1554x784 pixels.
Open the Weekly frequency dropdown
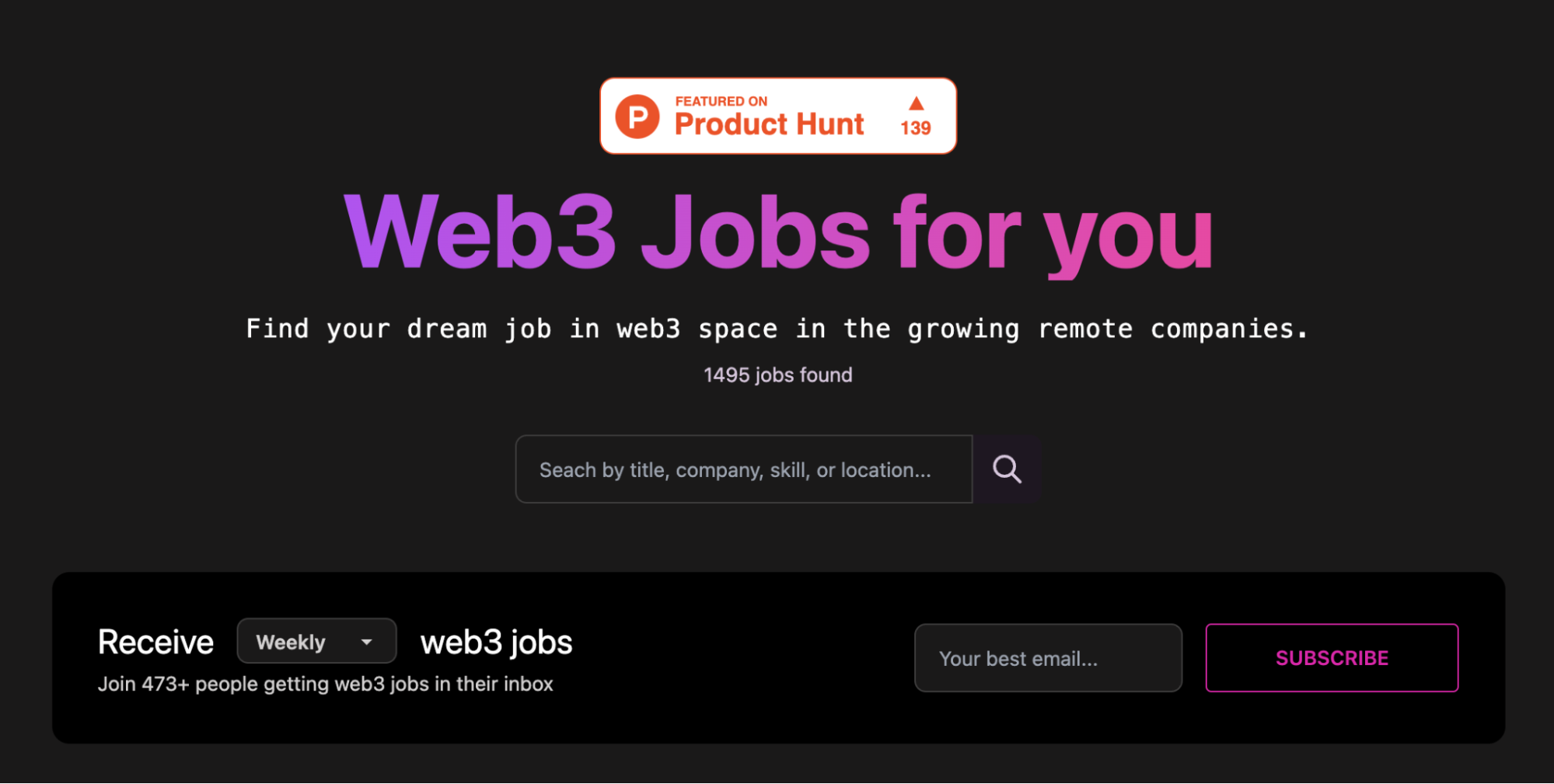coord(316,641)
